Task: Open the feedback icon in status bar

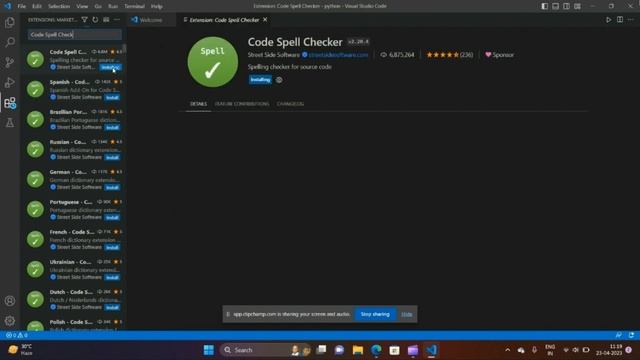Action: pos(619,335)
